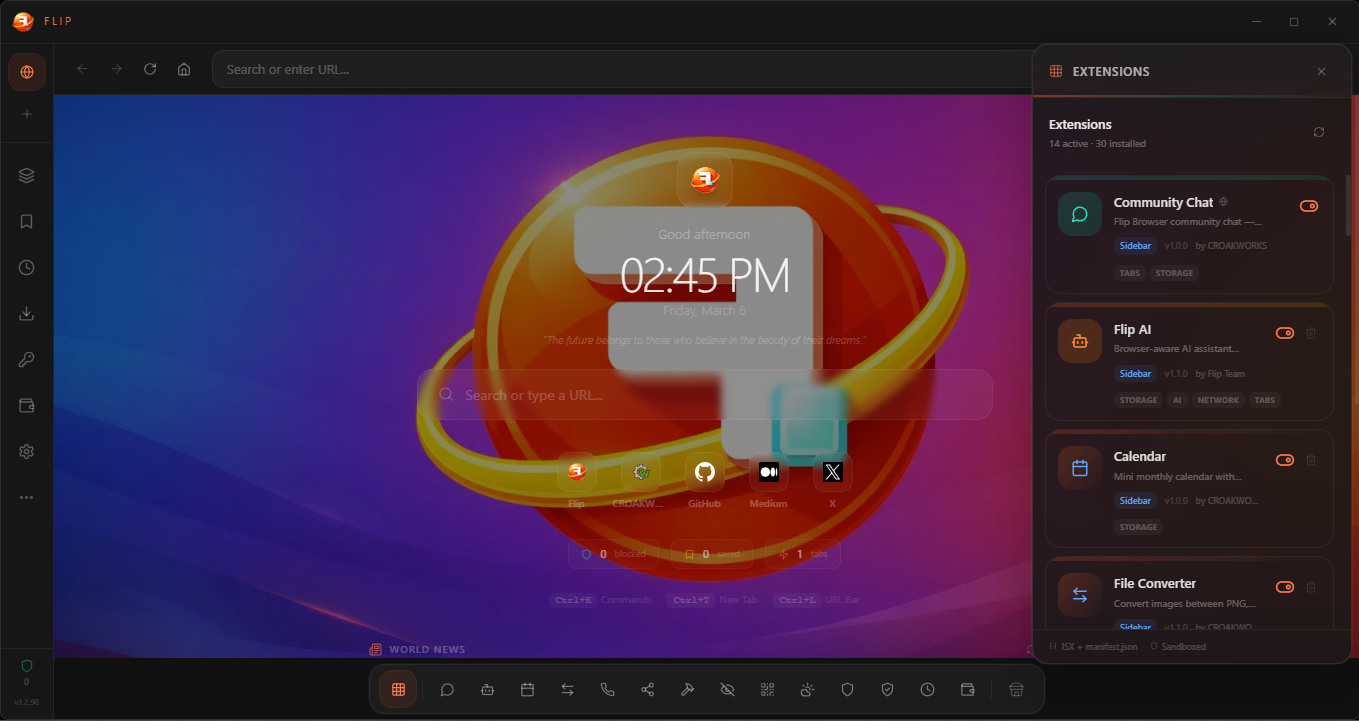Open a new tab with the plus button
Screen dimensions: 1359x721
click(x=26, y=115)
